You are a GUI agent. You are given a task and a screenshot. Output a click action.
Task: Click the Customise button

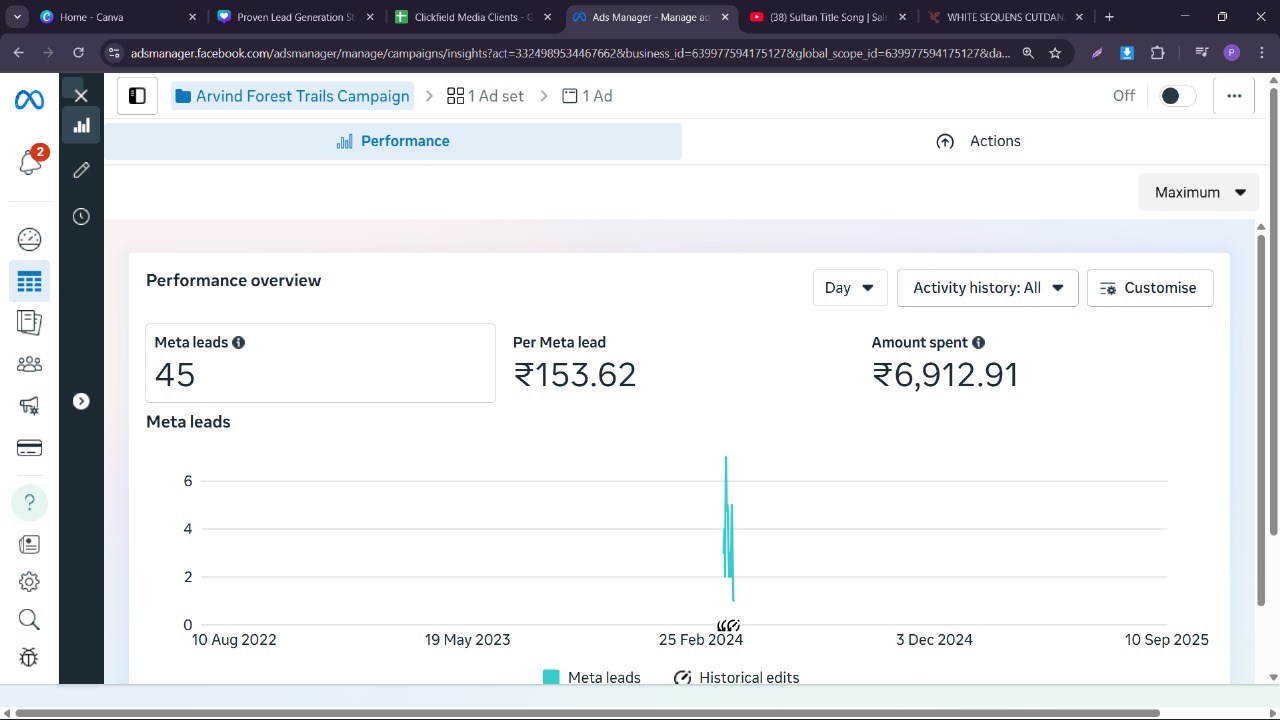1149,288
